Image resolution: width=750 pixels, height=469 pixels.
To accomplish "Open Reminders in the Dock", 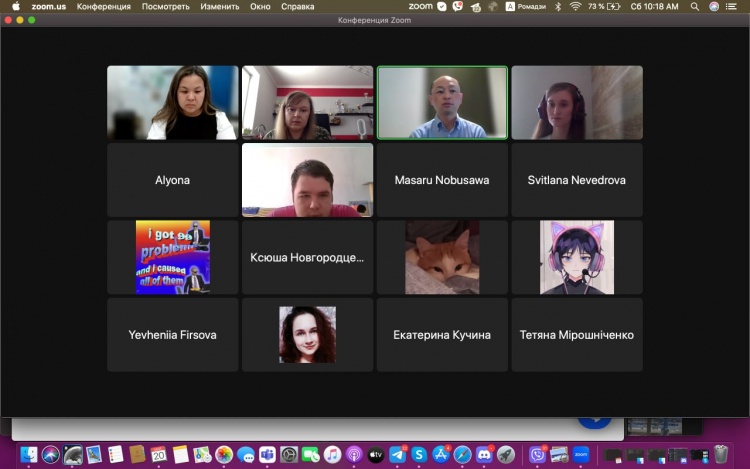I will coord(115,455).
